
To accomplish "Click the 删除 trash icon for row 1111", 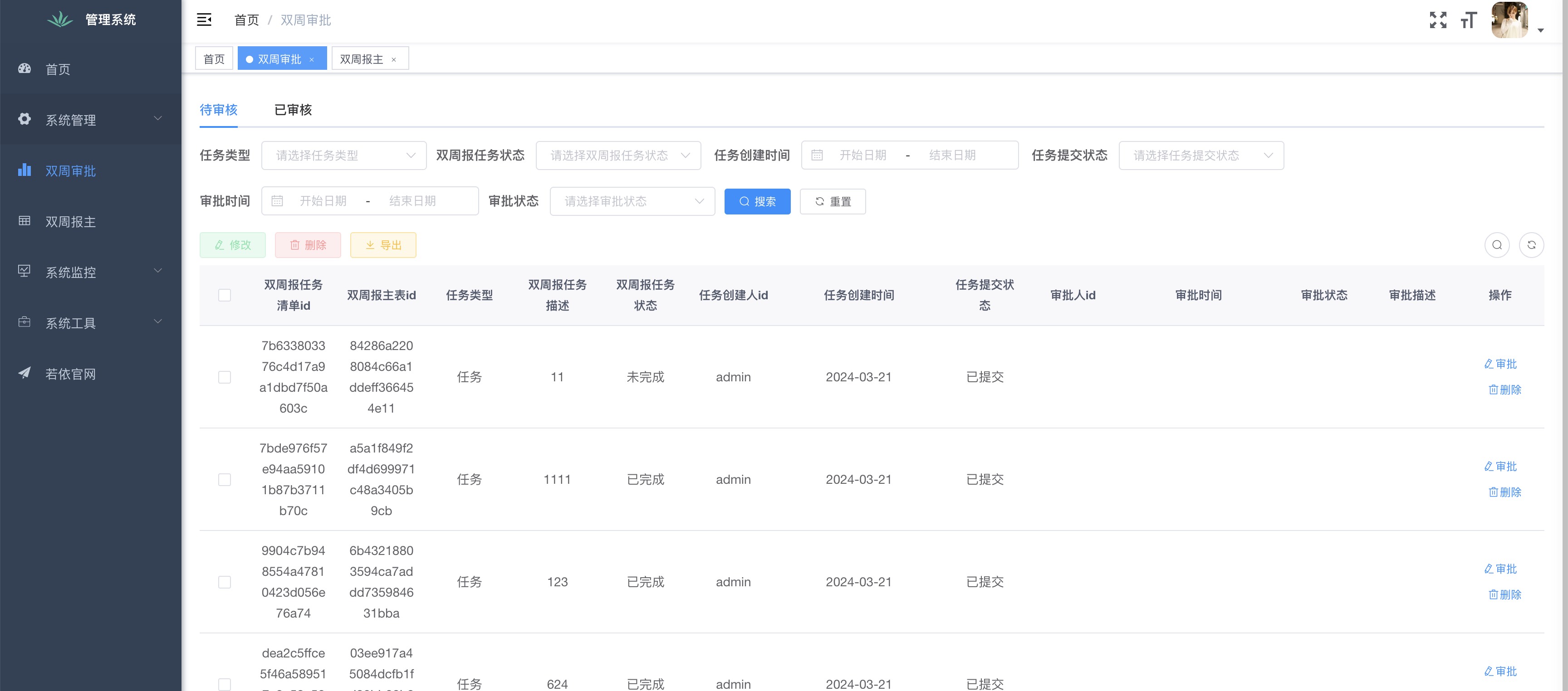I will tap(1493, 492).
